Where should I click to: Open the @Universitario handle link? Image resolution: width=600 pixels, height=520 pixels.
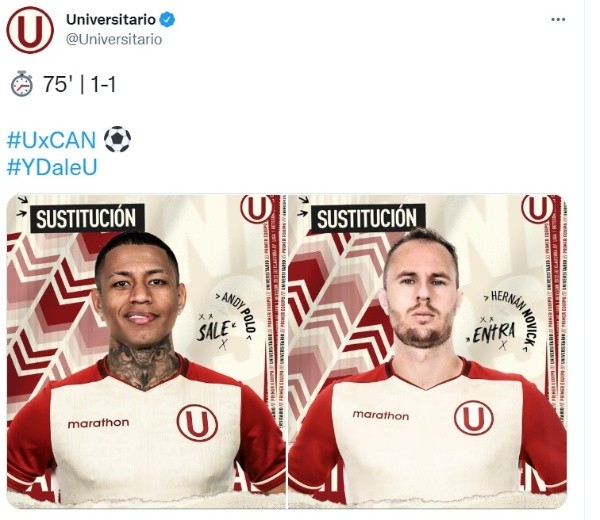click(x=114, y=39)
